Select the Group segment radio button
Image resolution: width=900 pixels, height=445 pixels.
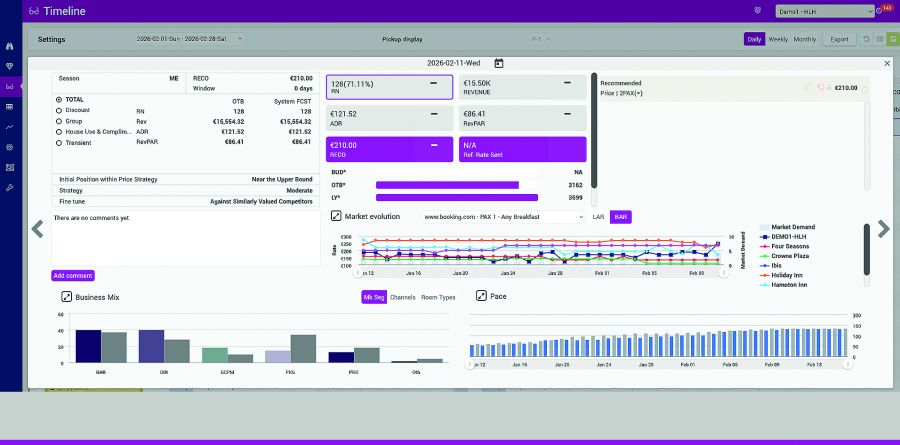click(59, 121)
